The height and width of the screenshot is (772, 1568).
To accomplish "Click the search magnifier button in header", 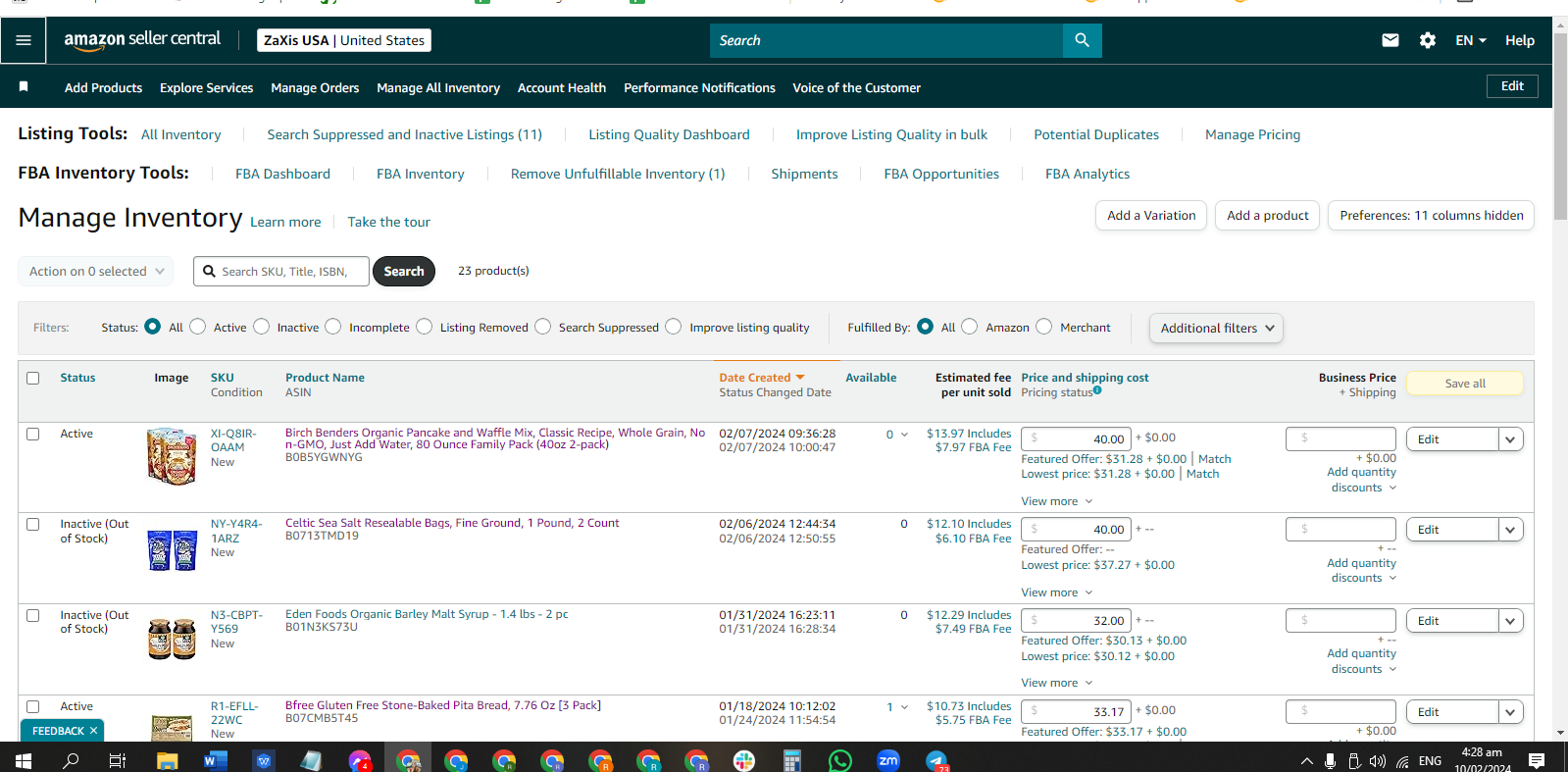I will pyautogui.click(x=1082, y=40).
